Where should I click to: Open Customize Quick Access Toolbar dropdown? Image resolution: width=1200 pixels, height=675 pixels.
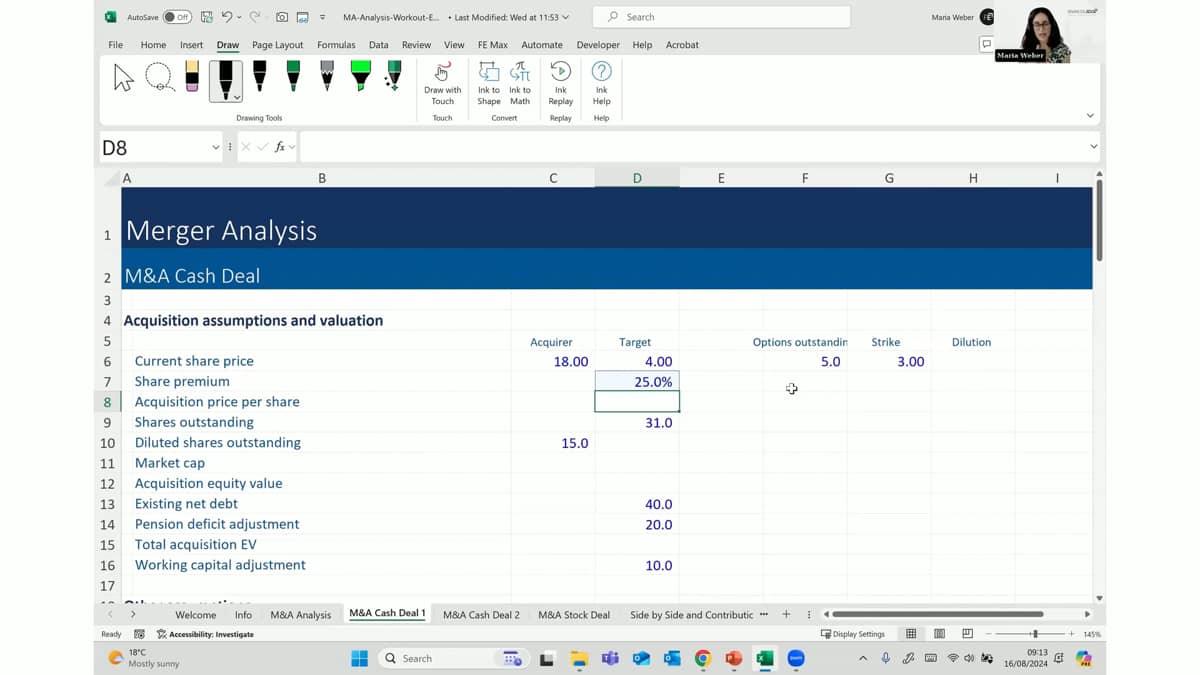[x=322, y=17]
